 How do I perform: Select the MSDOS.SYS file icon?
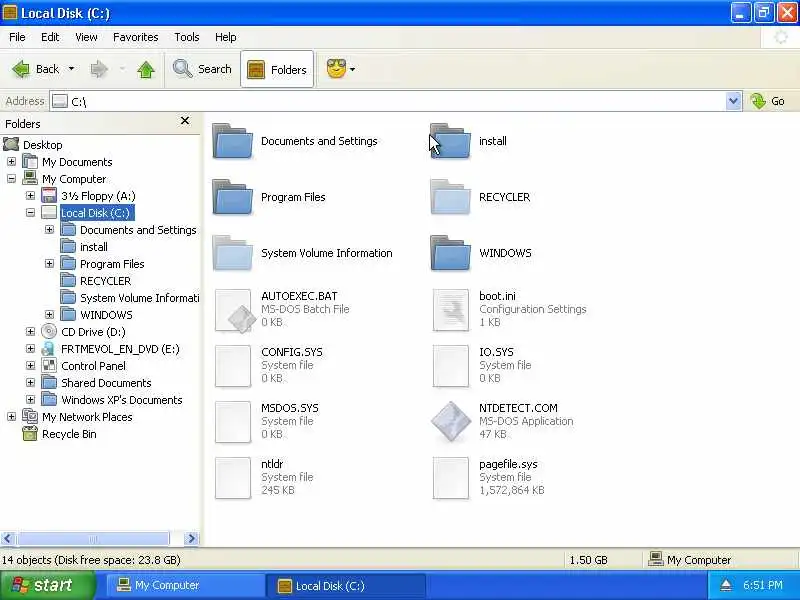point(233,422)
